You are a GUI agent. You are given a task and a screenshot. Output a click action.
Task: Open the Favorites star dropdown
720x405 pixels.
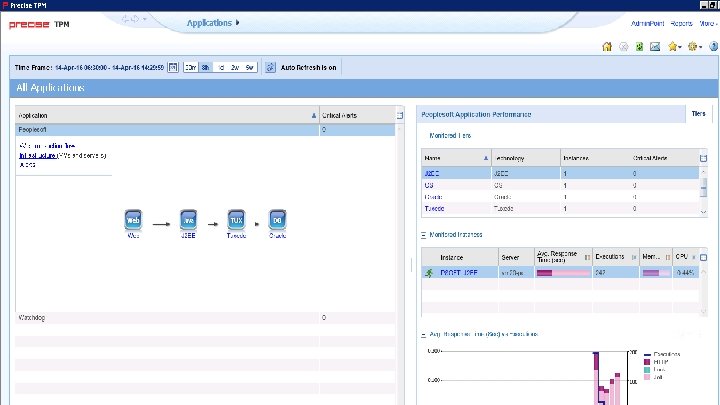pos(675,46)
